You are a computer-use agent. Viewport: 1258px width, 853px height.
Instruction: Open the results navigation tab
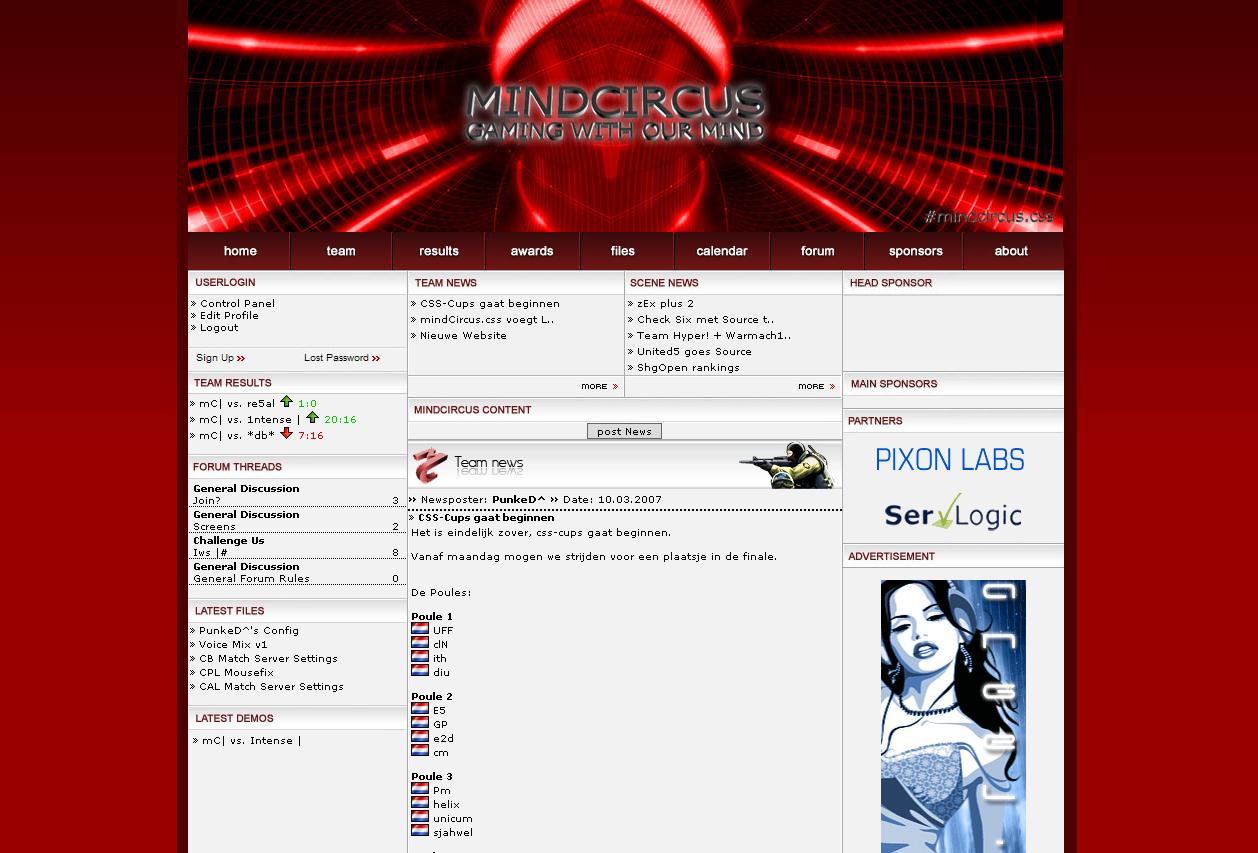click(x=439, y=251)
